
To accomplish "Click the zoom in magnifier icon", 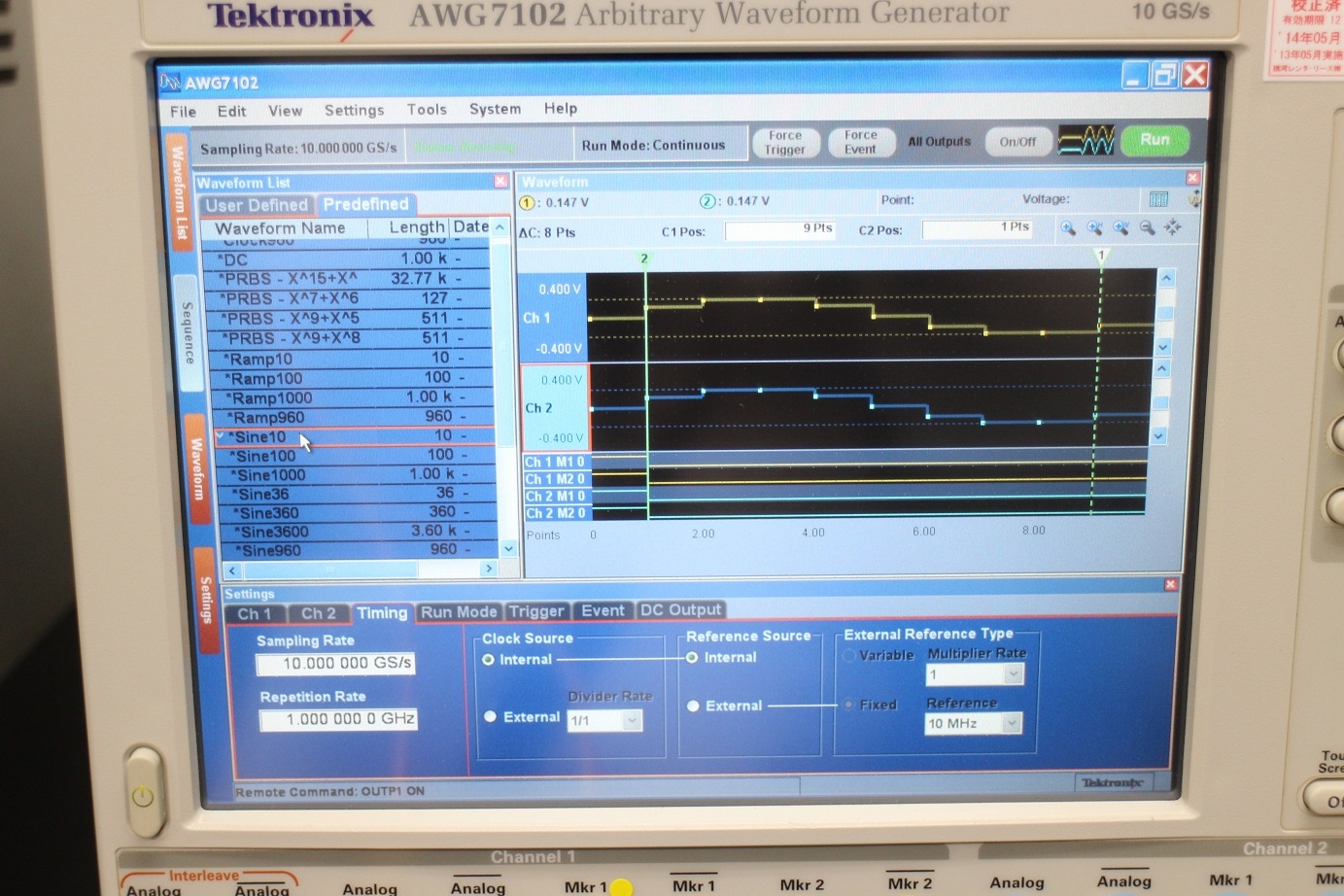I will pos(1068,228).
